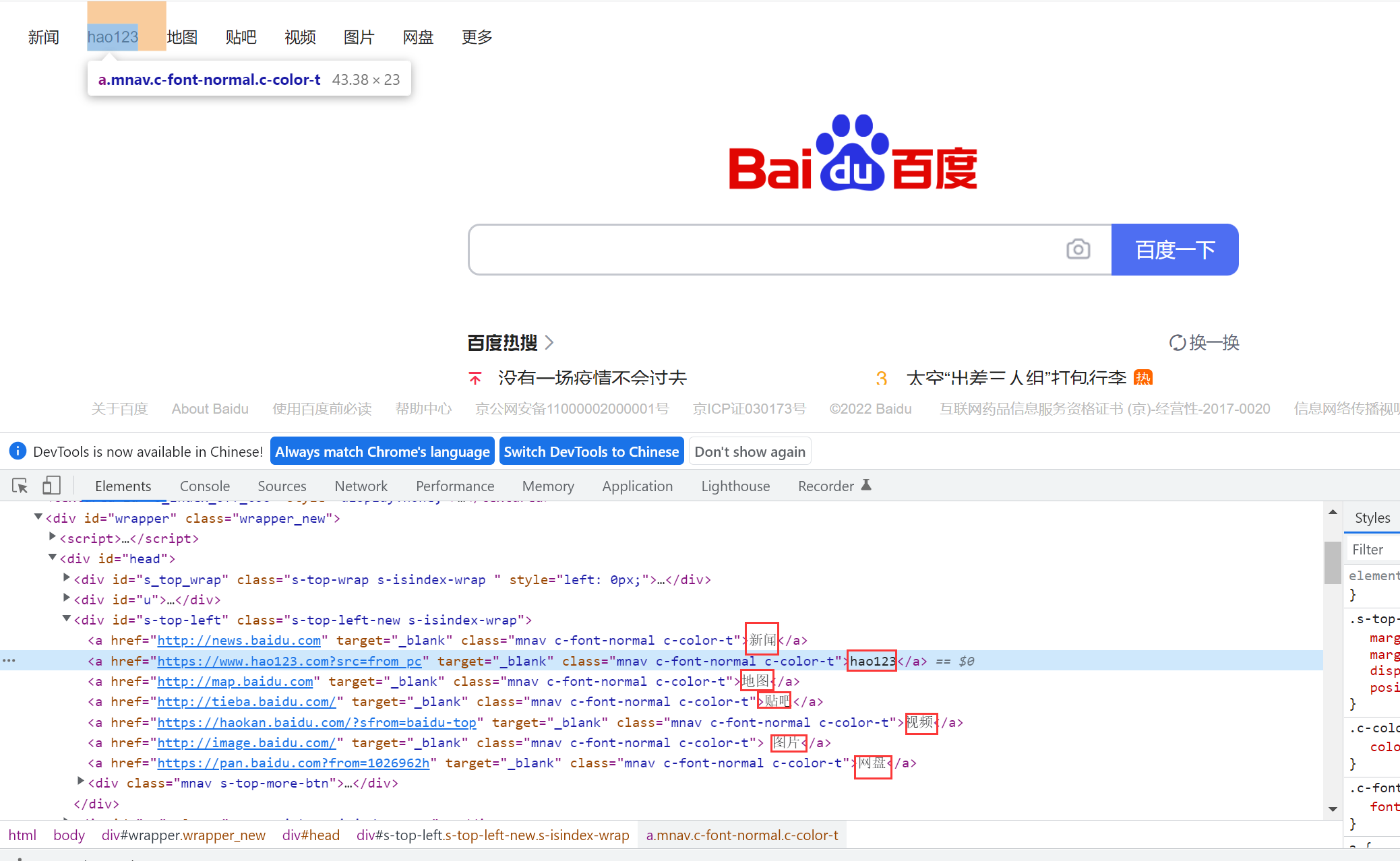Image resolution: width=1400 pixels, height=861 pixels.
Task: Switch to the Elements tab
Action: point(123,486)
